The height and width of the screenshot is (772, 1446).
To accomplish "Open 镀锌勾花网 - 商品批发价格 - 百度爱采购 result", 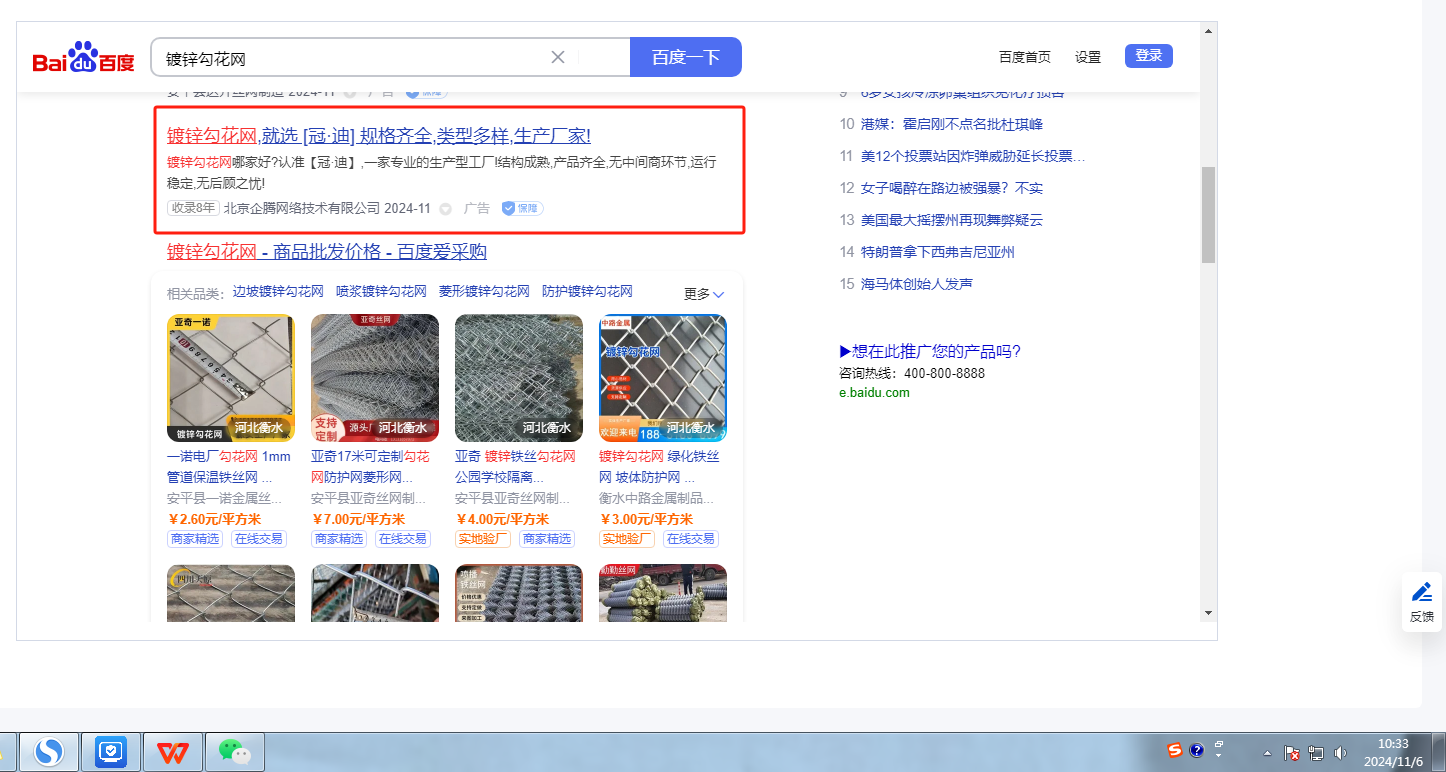I will (327, 252).
